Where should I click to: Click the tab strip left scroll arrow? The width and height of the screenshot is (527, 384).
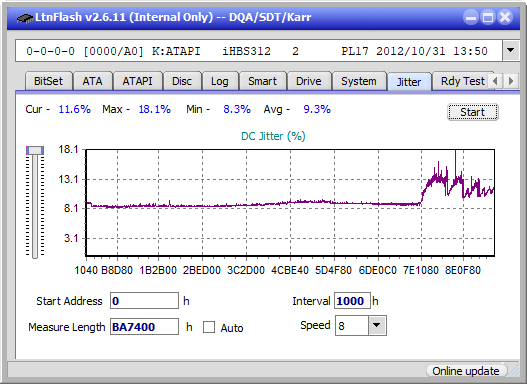coord(495,81)
